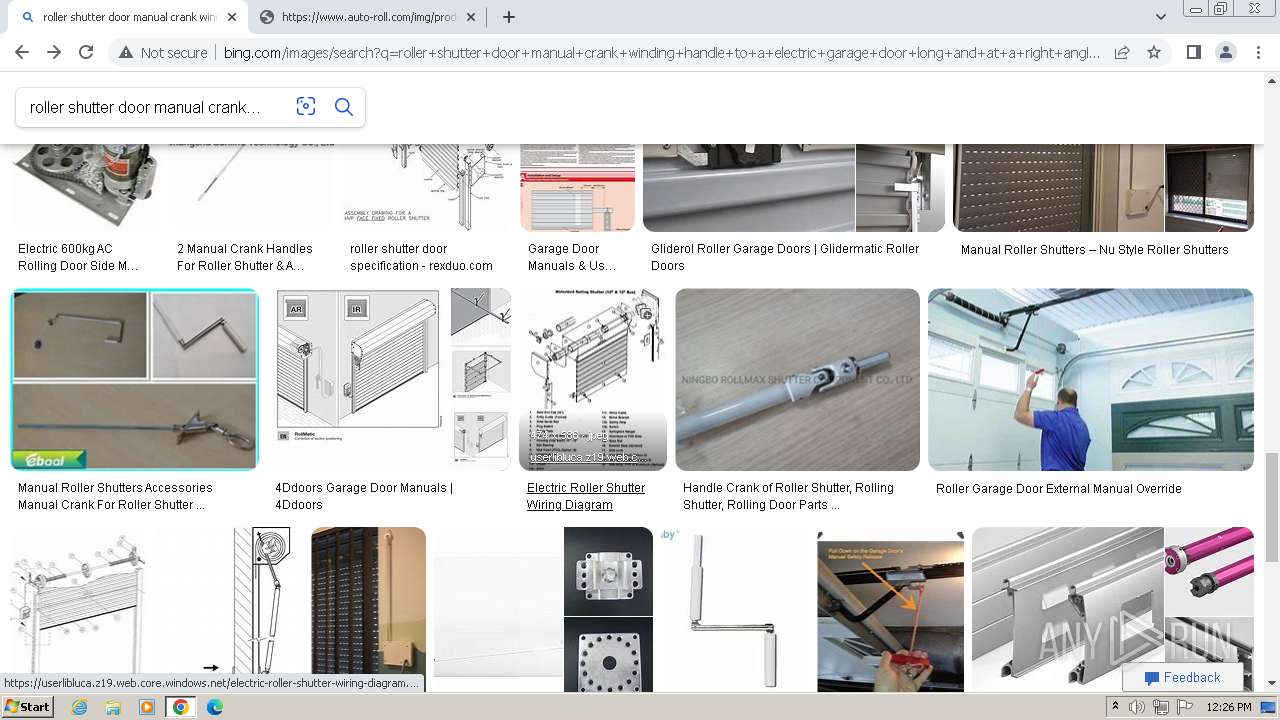Open the Chrome three-dot menu

(1257, 52)
